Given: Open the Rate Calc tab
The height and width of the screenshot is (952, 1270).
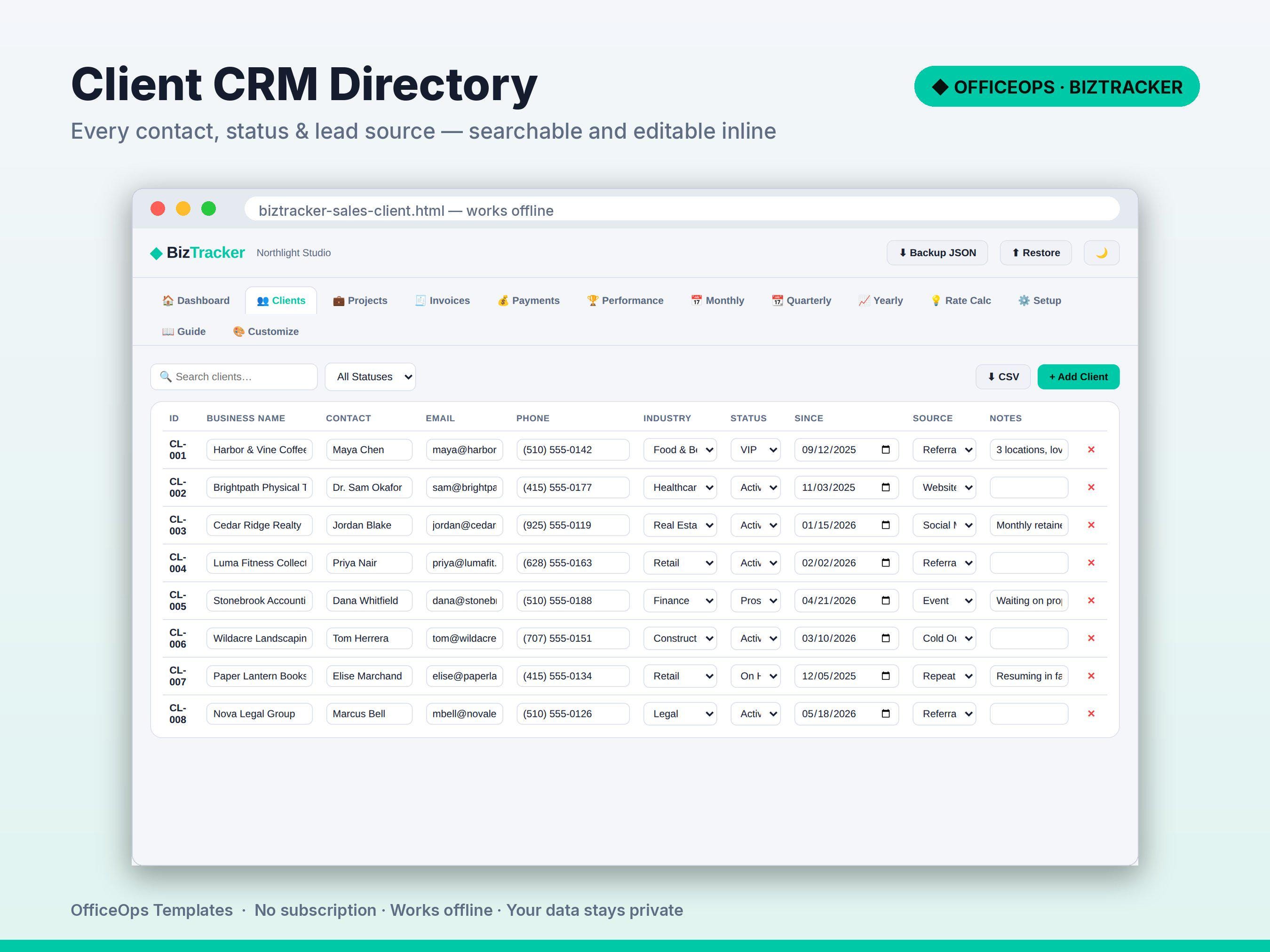Looking at the screenshot, I should click(x=960, y=300).
